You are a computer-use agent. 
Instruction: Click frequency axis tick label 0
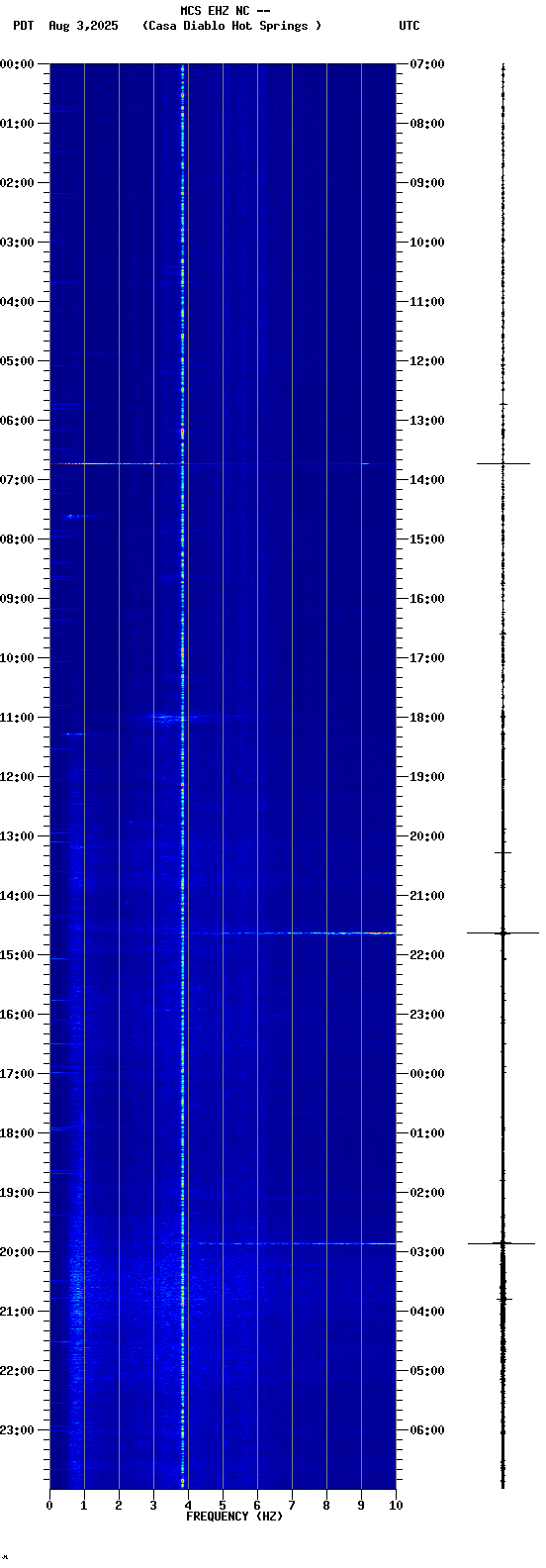(x=49, y=1505)
